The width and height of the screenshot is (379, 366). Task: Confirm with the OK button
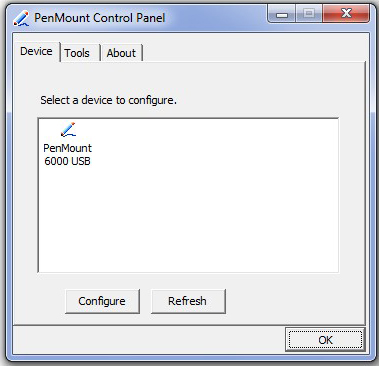(325, 340)
